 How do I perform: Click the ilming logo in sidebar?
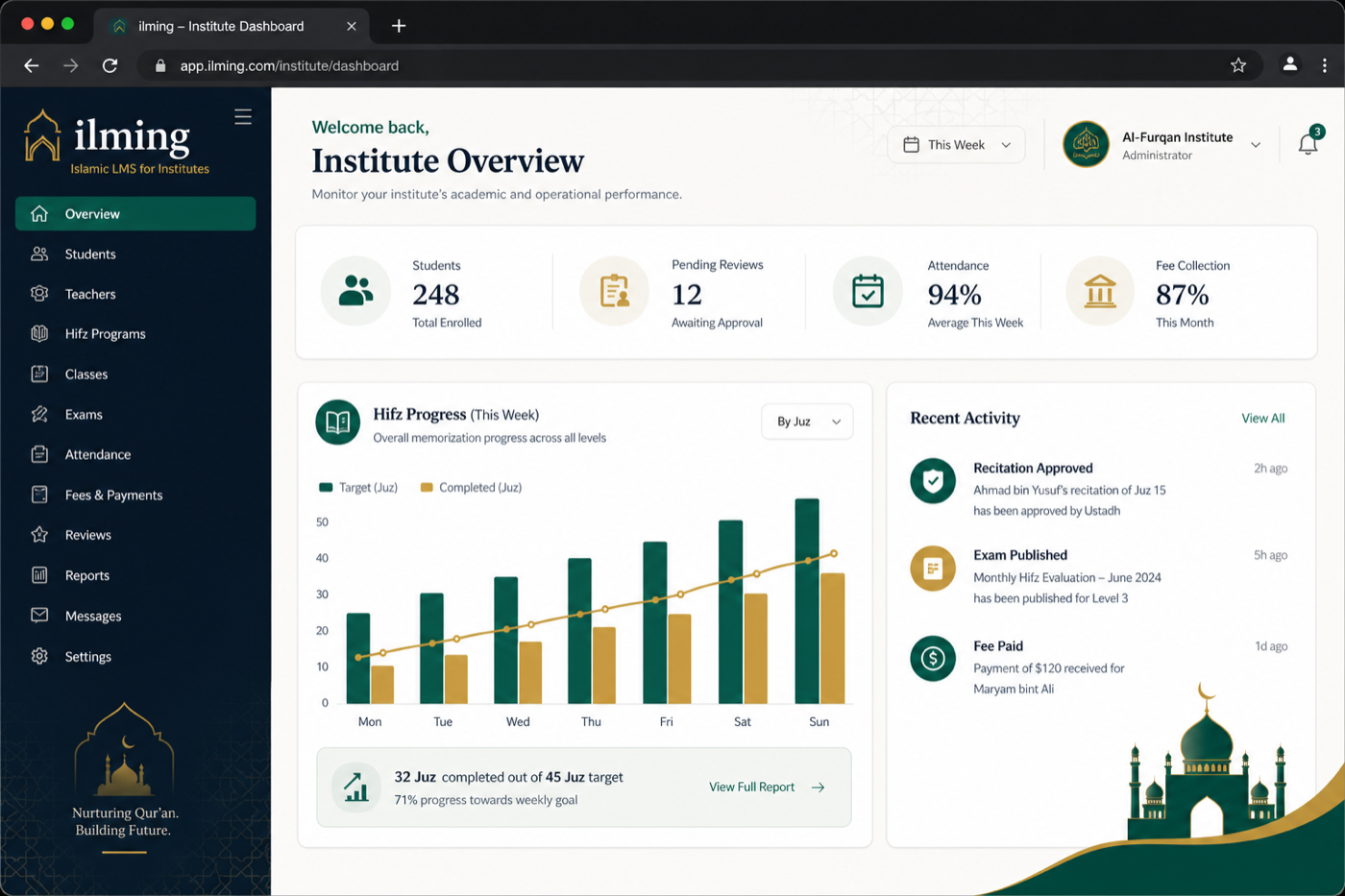(x=117, y=142)
